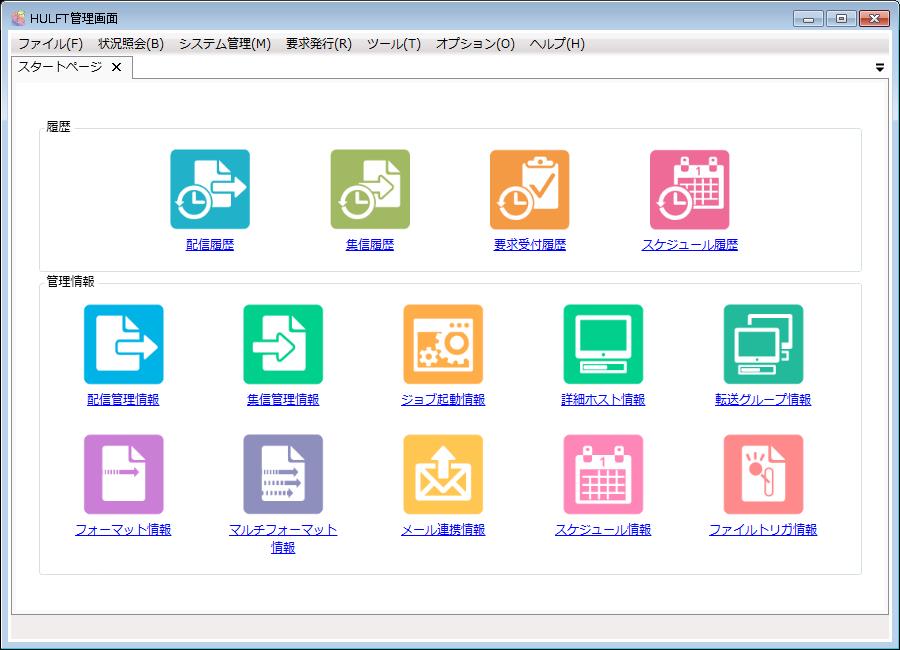This screenshot has width=900, height=650.
Task: Open the ヘルプ(H) menu
Action: pyautogui.click(x=557, y=44)
